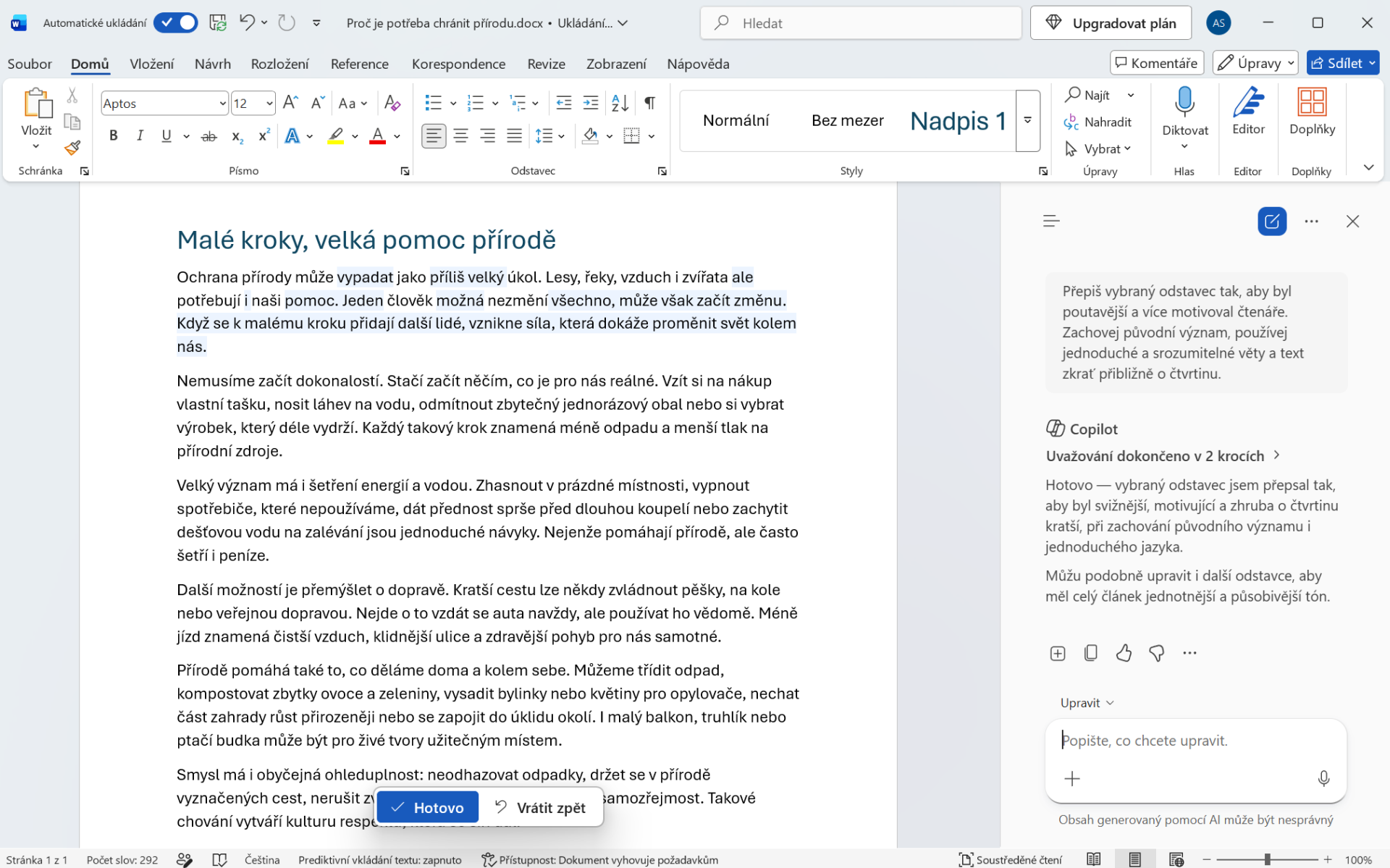Open the Editor tool
The height and width of the screenshot is (868, 1390).
pyautogui.click(x=1248, y=110)
